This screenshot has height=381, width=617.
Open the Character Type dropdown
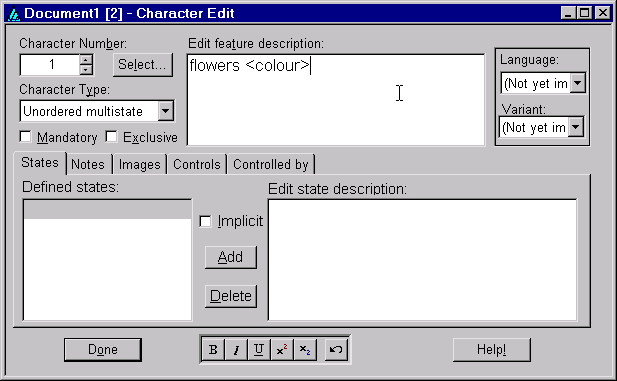[166, 111]
